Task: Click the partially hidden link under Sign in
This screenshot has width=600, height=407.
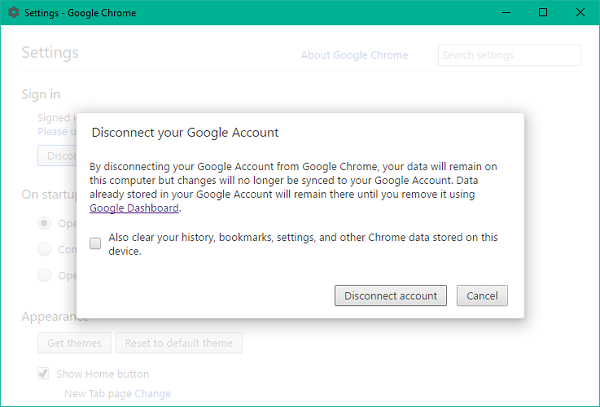Action: pos(53,131)
